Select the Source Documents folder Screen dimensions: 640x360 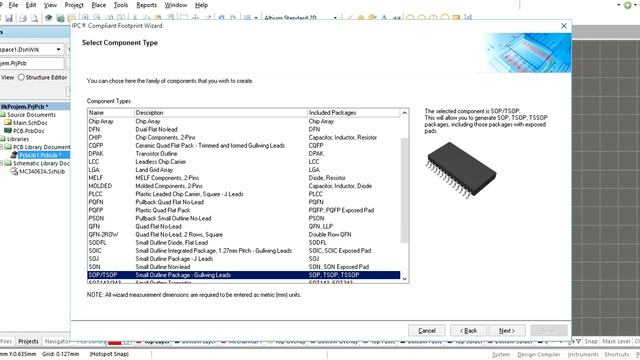coord(31,115)
